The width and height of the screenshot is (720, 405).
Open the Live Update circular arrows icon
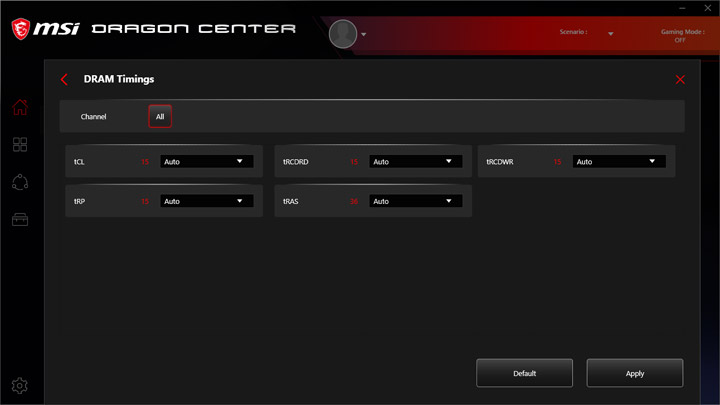click(20, 182)
